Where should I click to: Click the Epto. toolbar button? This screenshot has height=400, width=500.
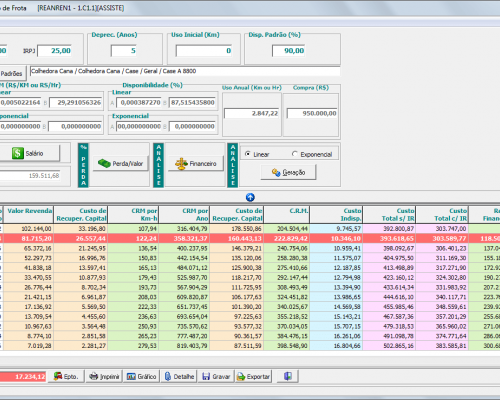tap(66, 376)
